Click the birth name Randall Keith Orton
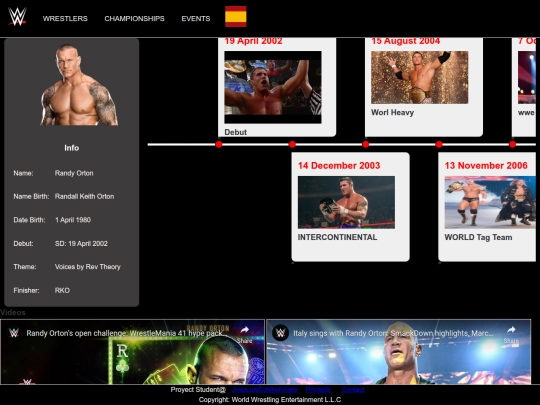This screenshot has width=540, height=405. click(x=84, y=197)
